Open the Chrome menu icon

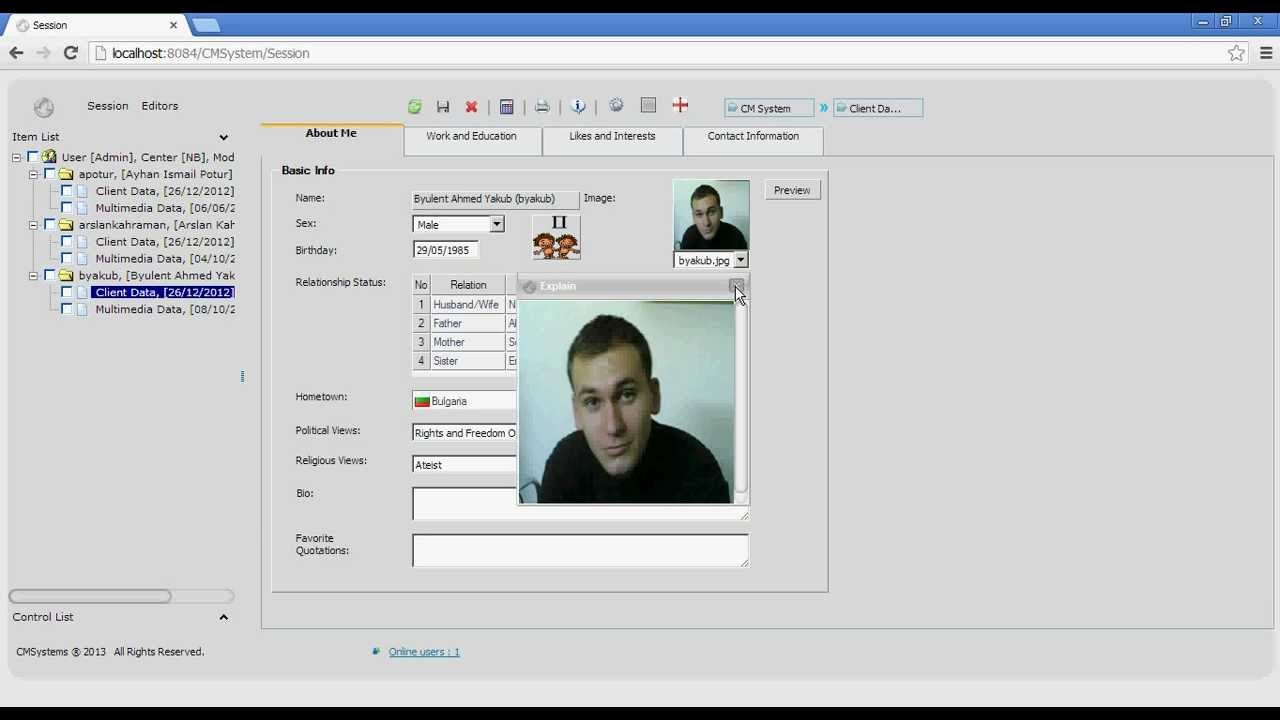pos(1266,53)
